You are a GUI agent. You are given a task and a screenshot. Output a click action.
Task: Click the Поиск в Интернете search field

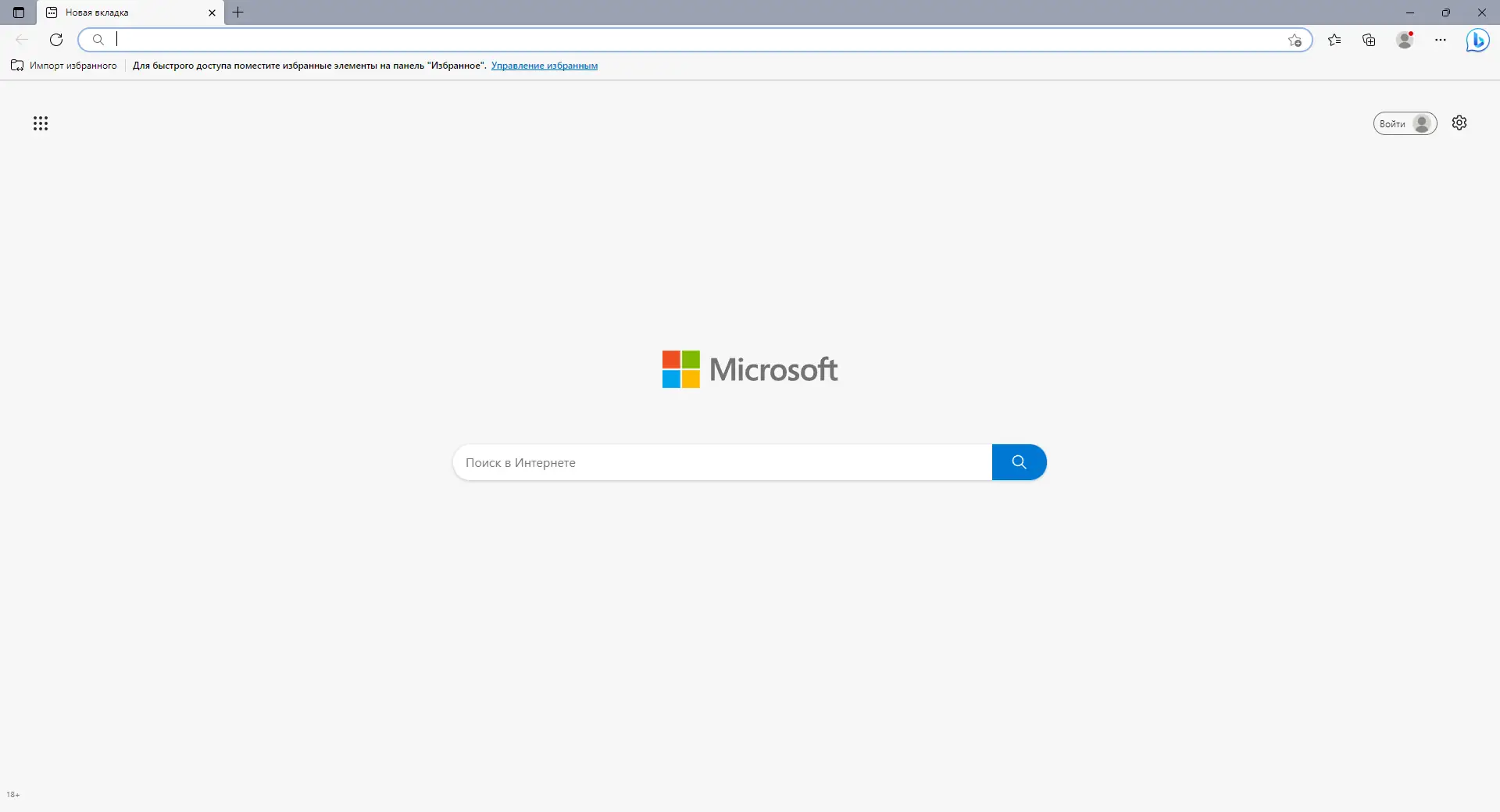(723, 462)
